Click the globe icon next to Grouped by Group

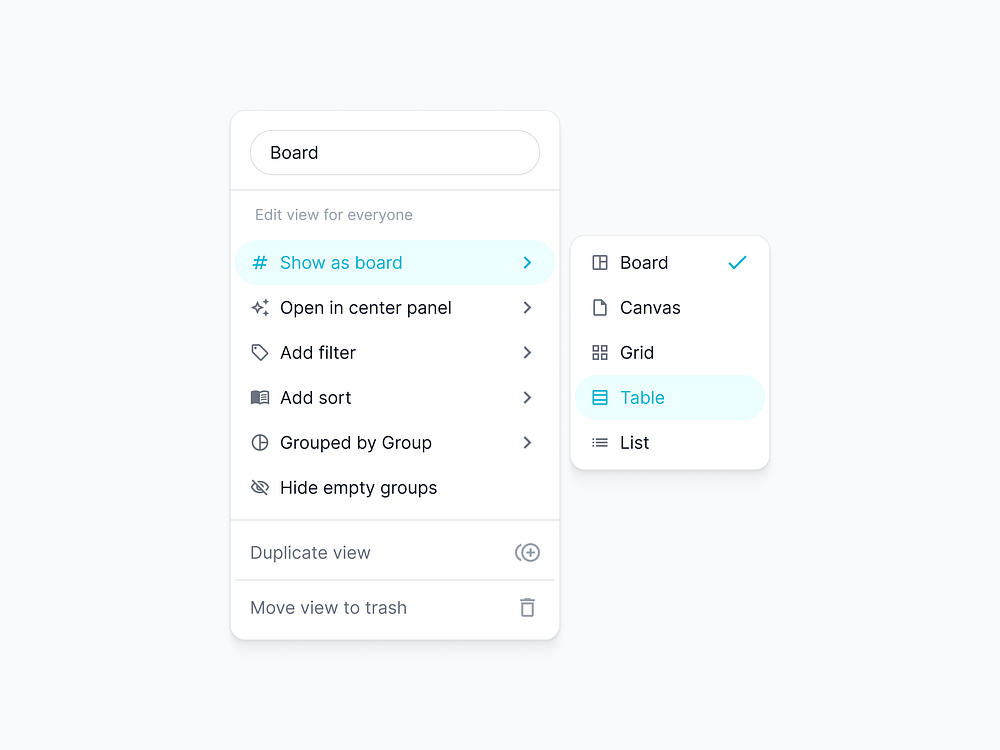[x=260, y=442]
